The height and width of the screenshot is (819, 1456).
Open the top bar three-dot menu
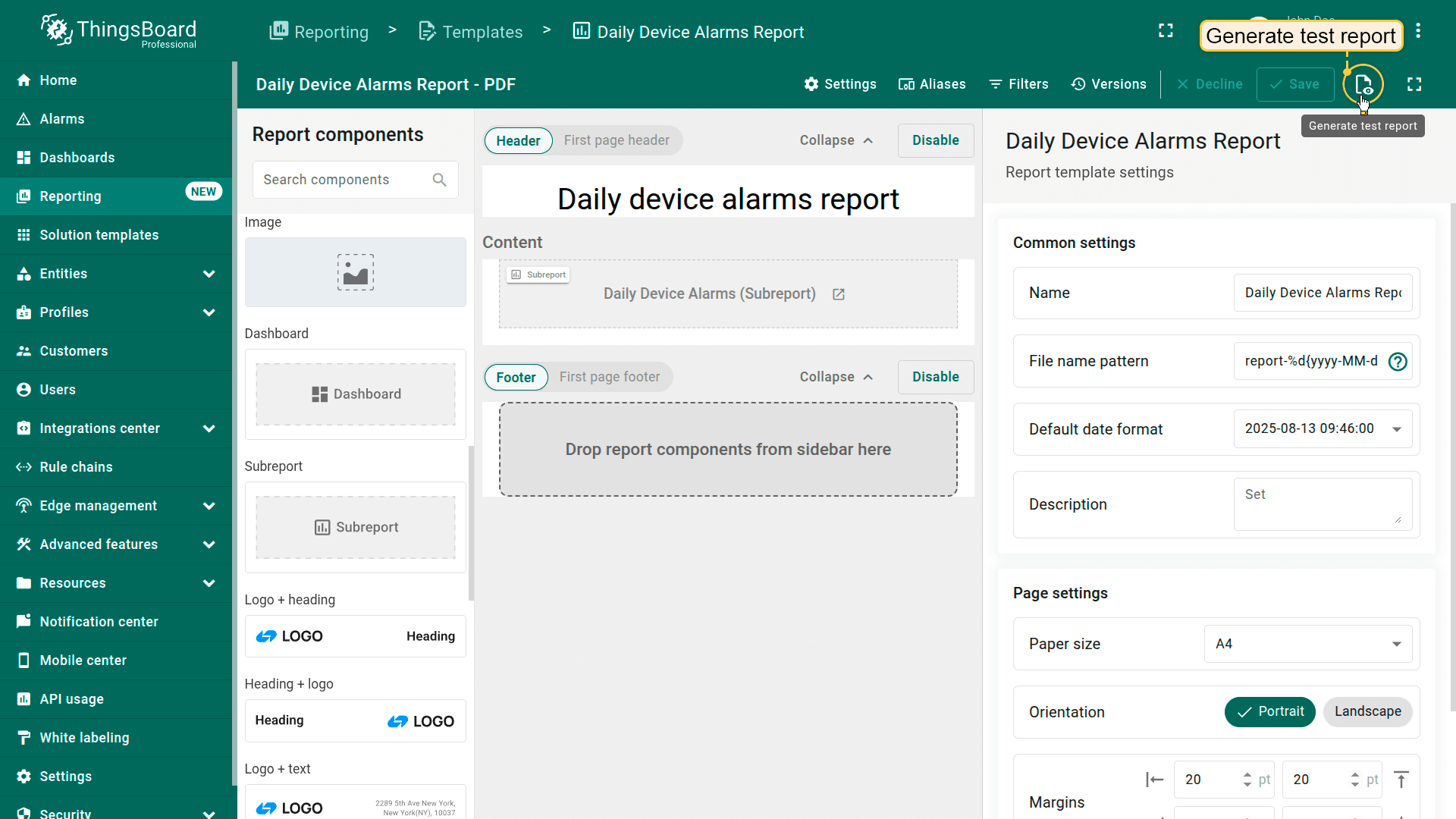pos(1418,31)
